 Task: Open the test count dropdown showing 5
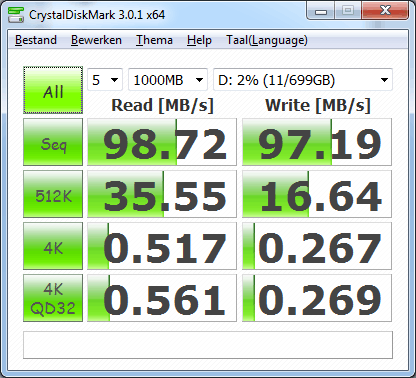pos(105,80)
